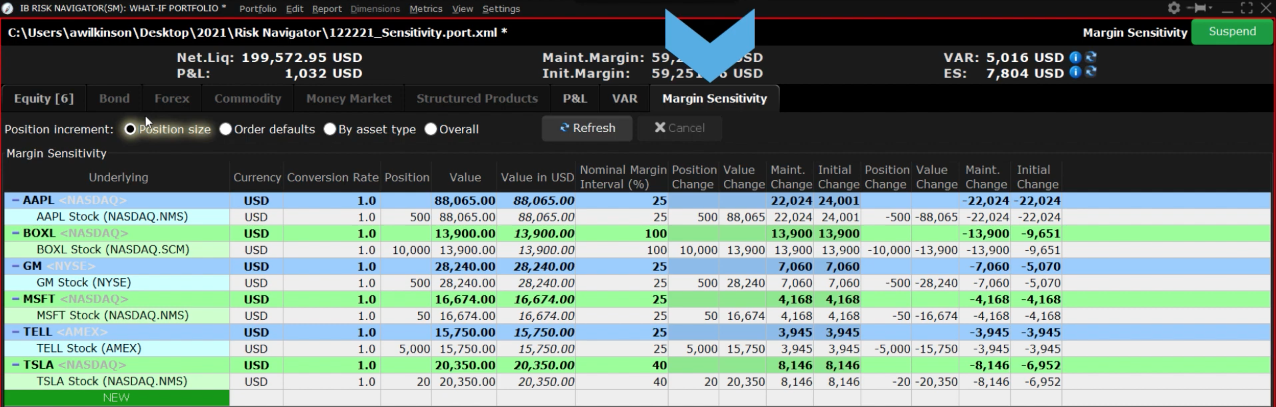This screenshot has height=407, width=1276.
Task: Recalculate VAR using its refresh icon
Action: tap(1090, 57)
